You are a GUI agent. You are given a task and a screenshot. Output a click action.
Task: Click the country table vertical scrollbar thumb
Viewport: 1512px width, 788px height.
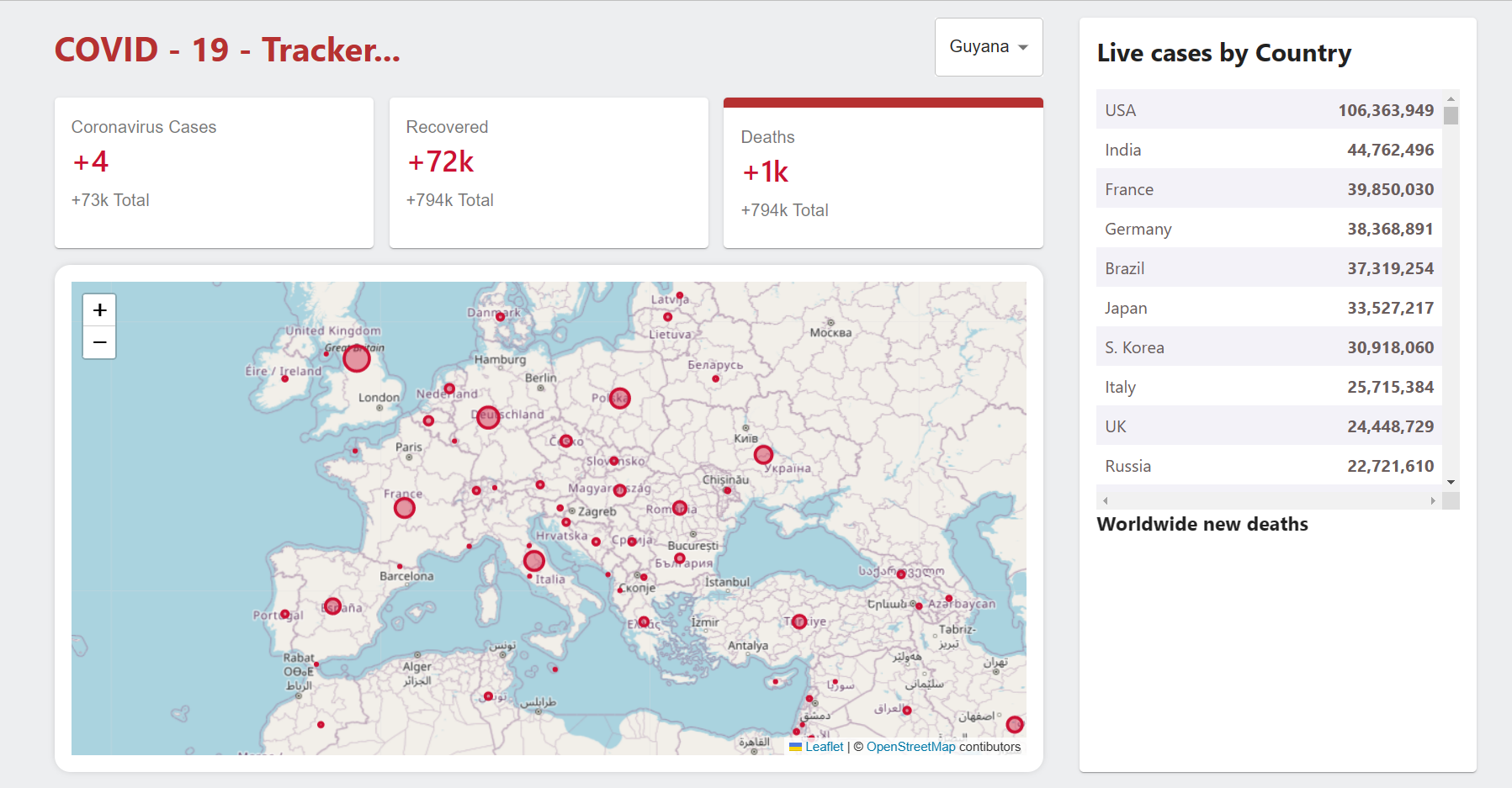pyautogui.click(x=1451, y=115)
